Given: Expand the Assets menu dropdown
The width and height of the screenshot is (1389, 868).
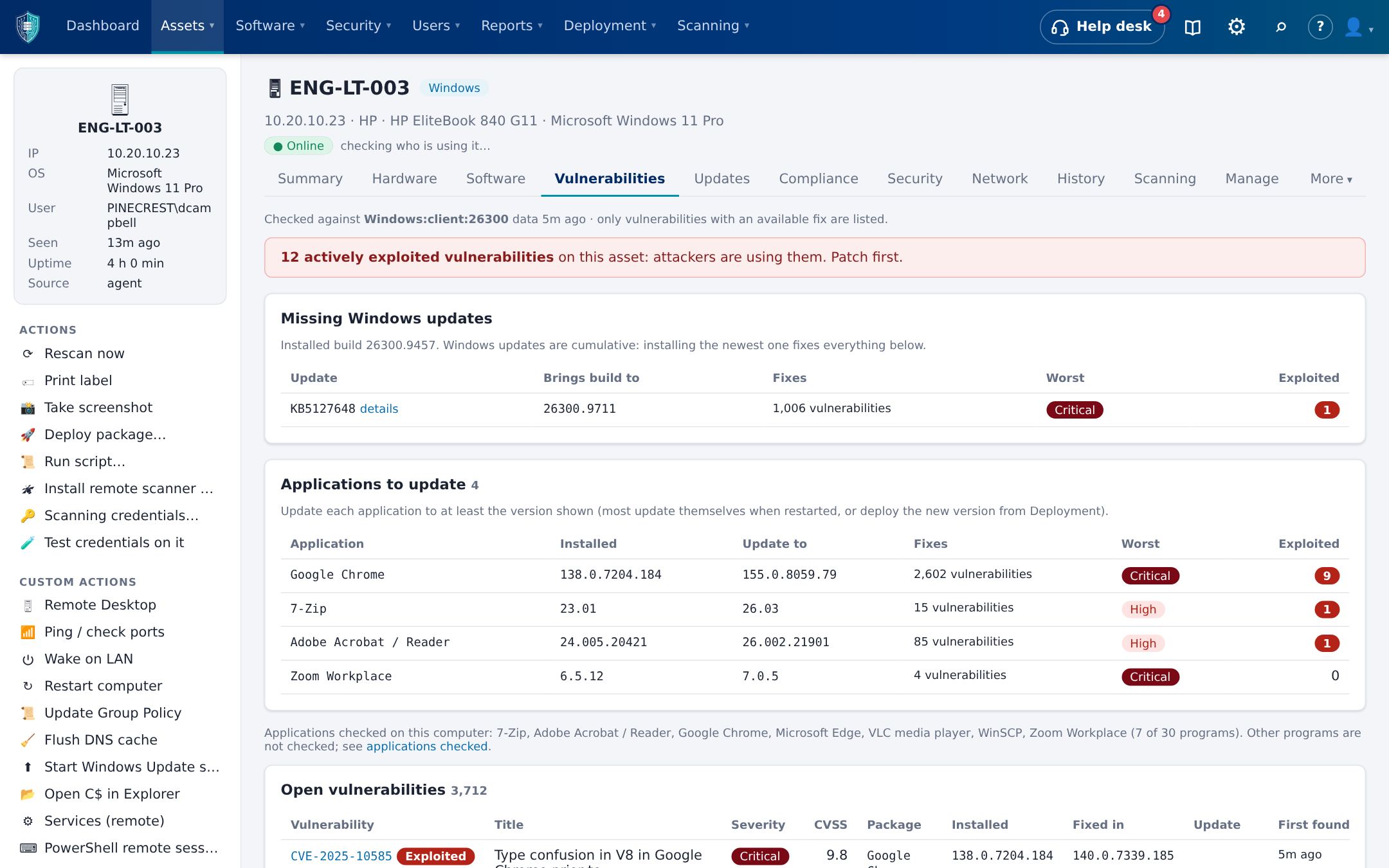Looking at the screenshot, I should pos(187,26).
